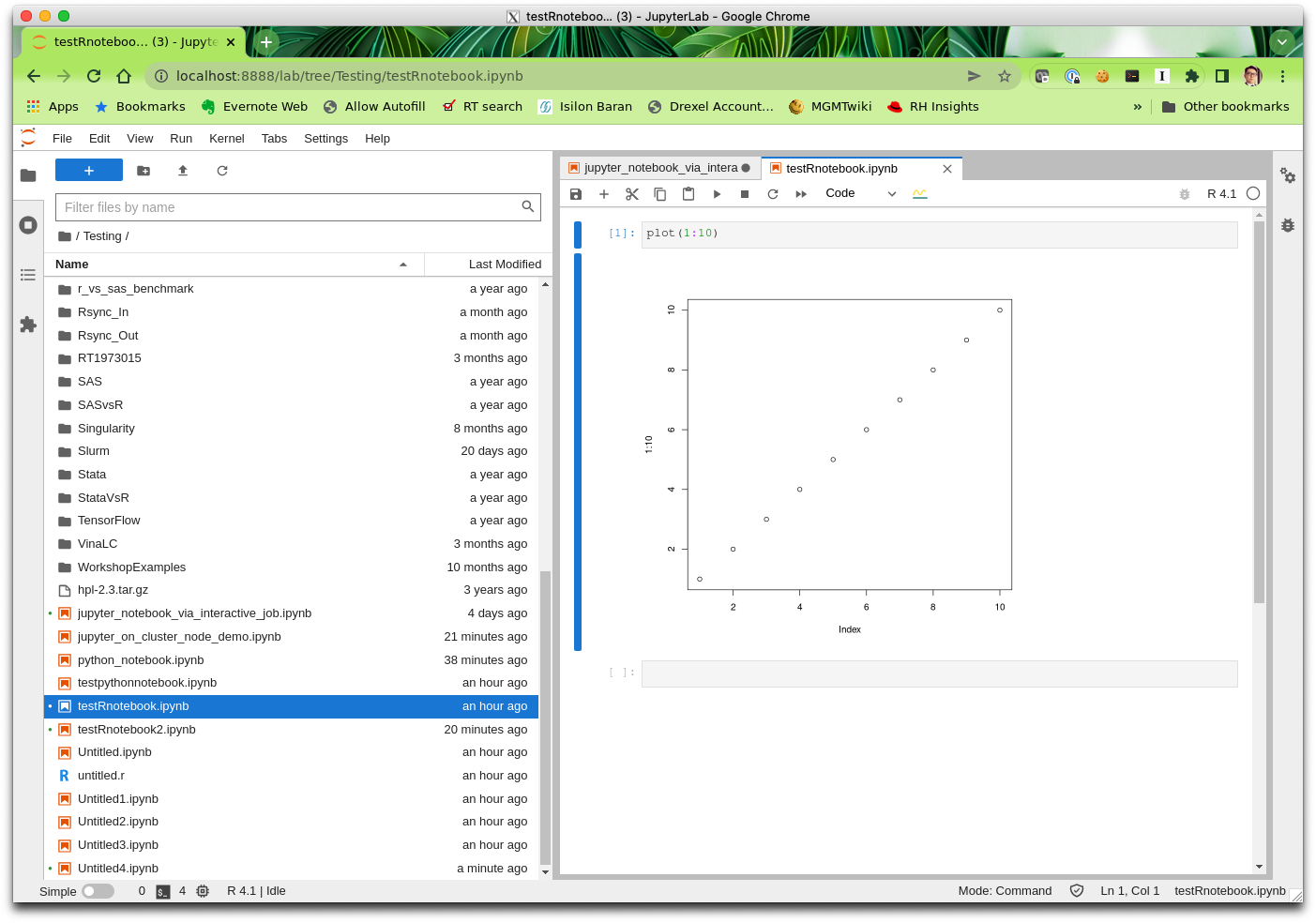Open the RH Insights bookmark

point(932,107)
